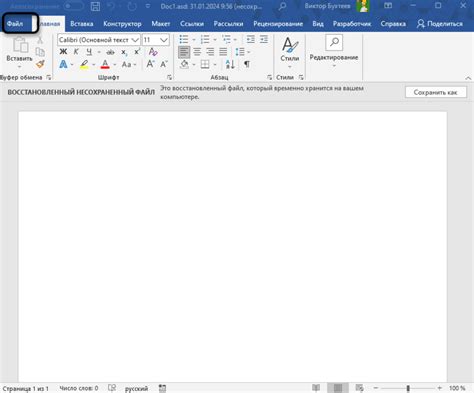The height and width of the screenshot is (393, 474).
Task: Open highlight color dropdown arrow
Action: [94, 65]
